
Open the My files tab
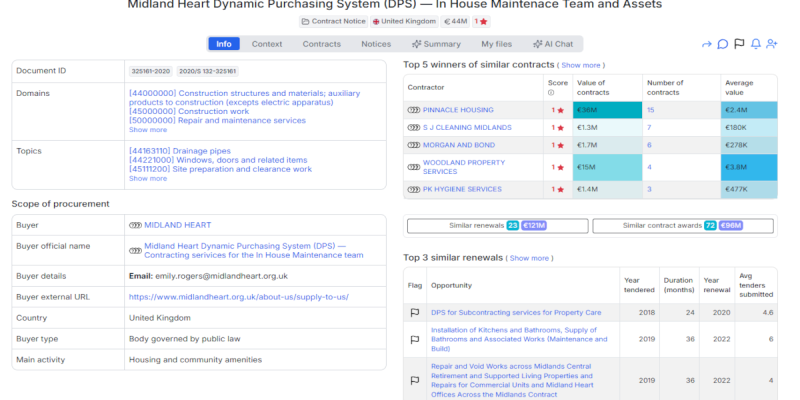click(496, 44)
